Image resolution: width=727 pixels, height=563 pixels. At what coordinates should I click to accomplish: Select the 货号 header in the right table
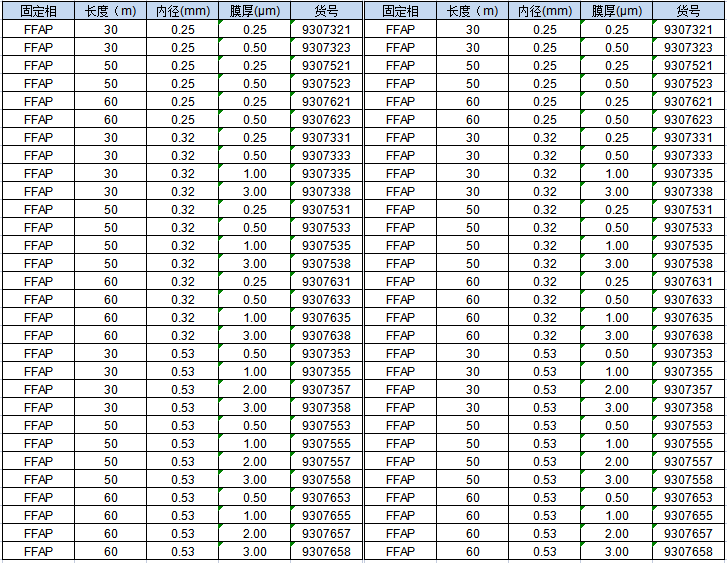pyautogui.click(x=689, y=11)
